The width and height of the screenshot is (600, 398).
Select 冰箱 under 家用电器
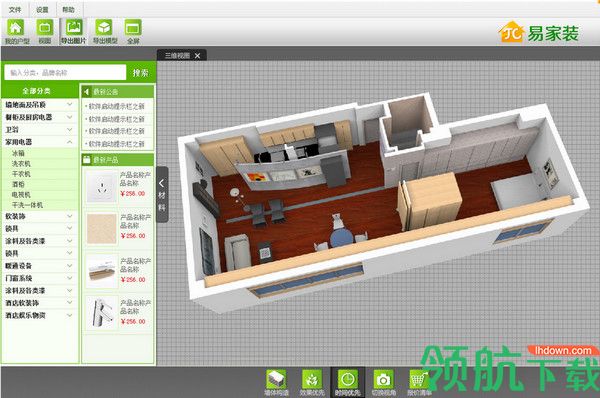coord(18,153)
